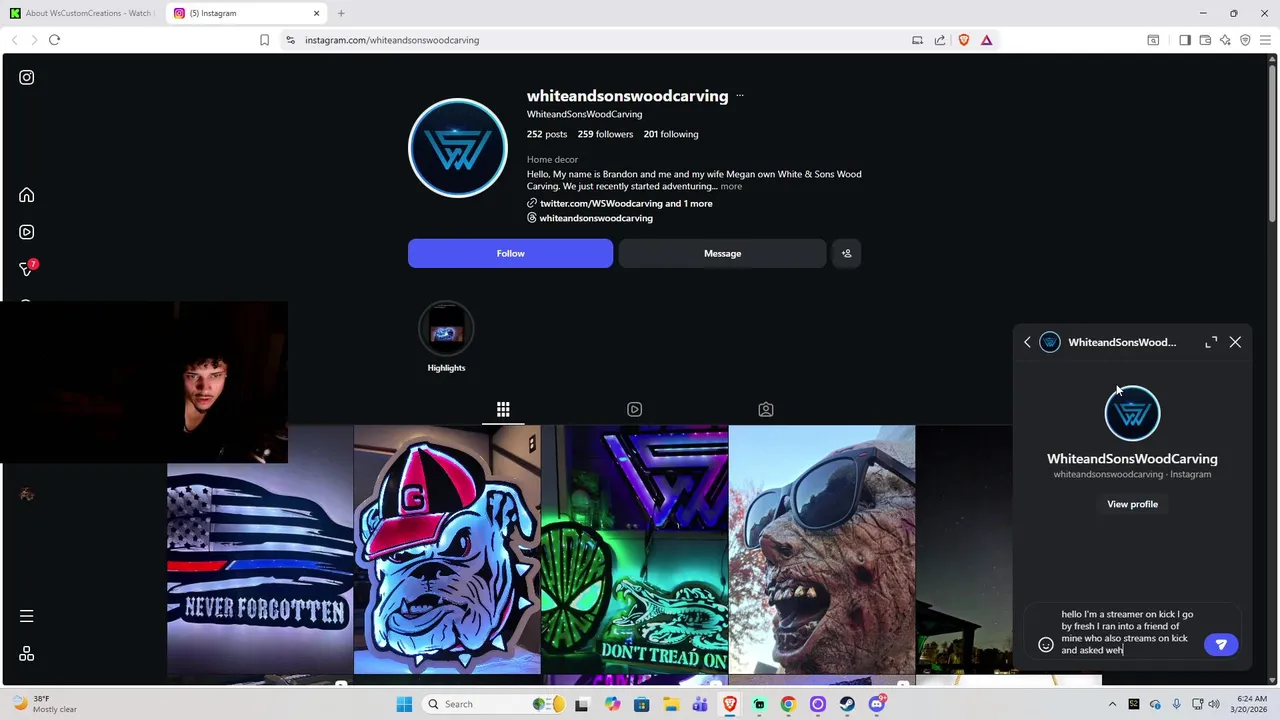Open twitter.com/WSWoodcarving link

[626, 203]
